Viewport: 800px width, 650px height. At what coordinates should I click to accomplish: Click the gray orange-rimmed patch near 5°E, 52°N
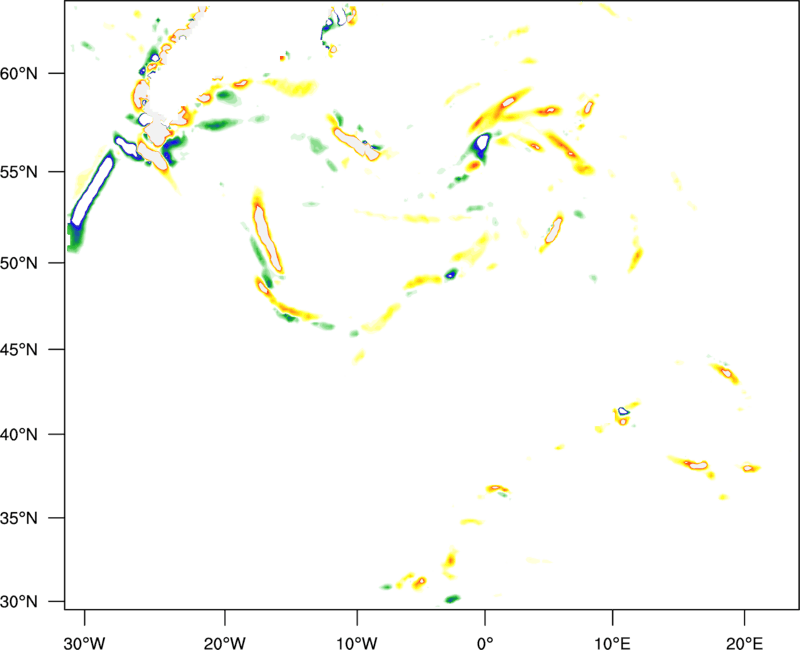click(x=554, y=231)
